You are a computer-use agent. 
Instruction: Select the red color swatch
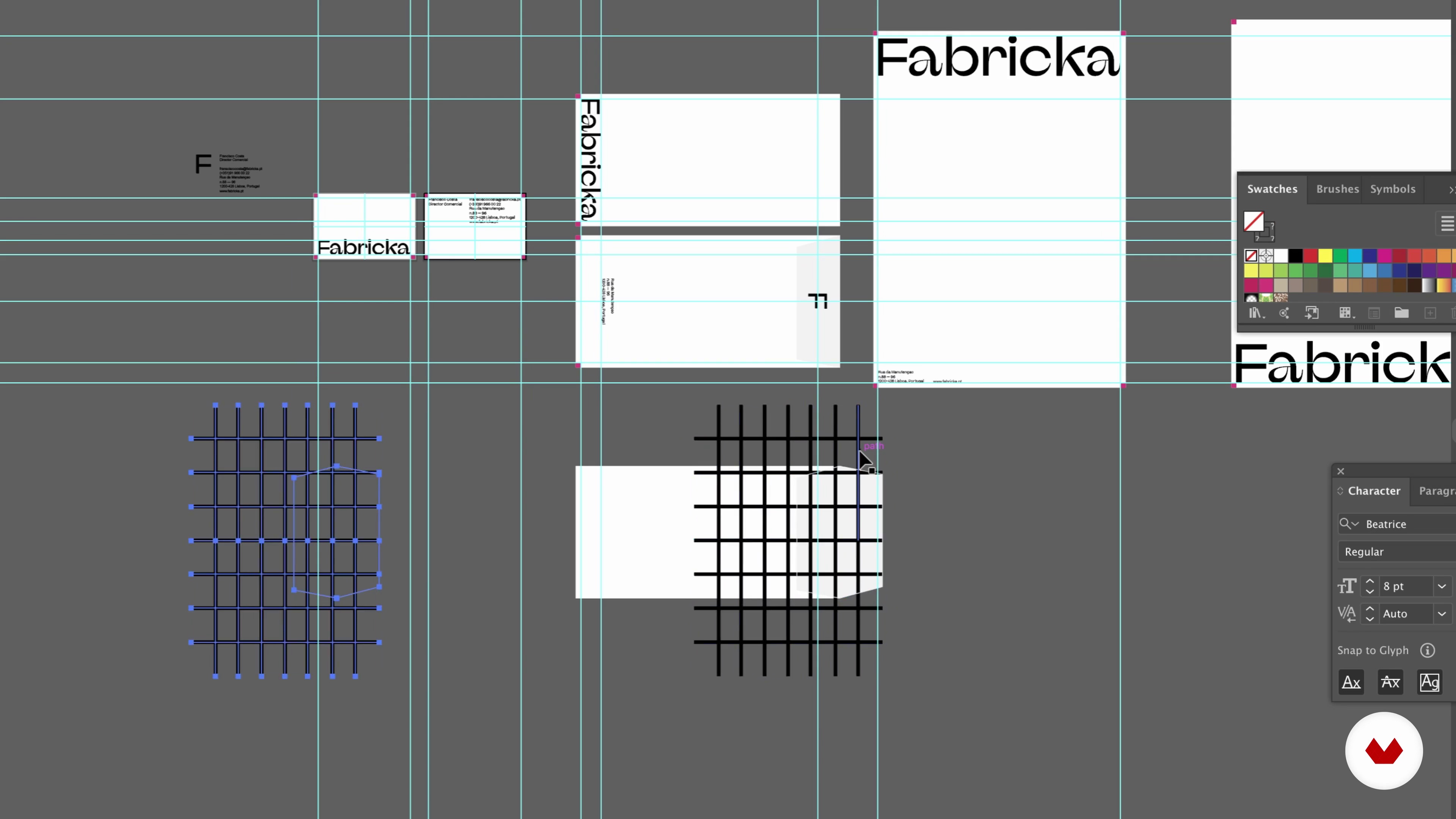(1310, 256)
